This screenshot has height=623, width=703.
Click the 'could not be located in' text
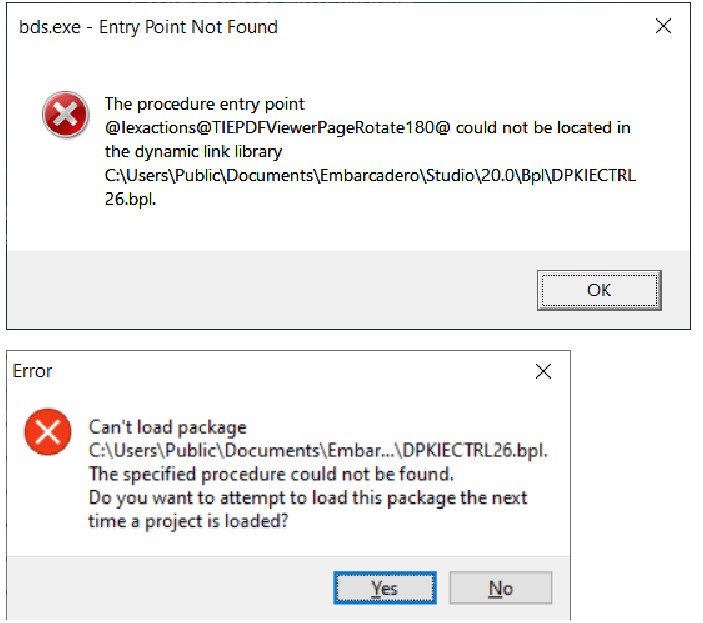point(543,128)
